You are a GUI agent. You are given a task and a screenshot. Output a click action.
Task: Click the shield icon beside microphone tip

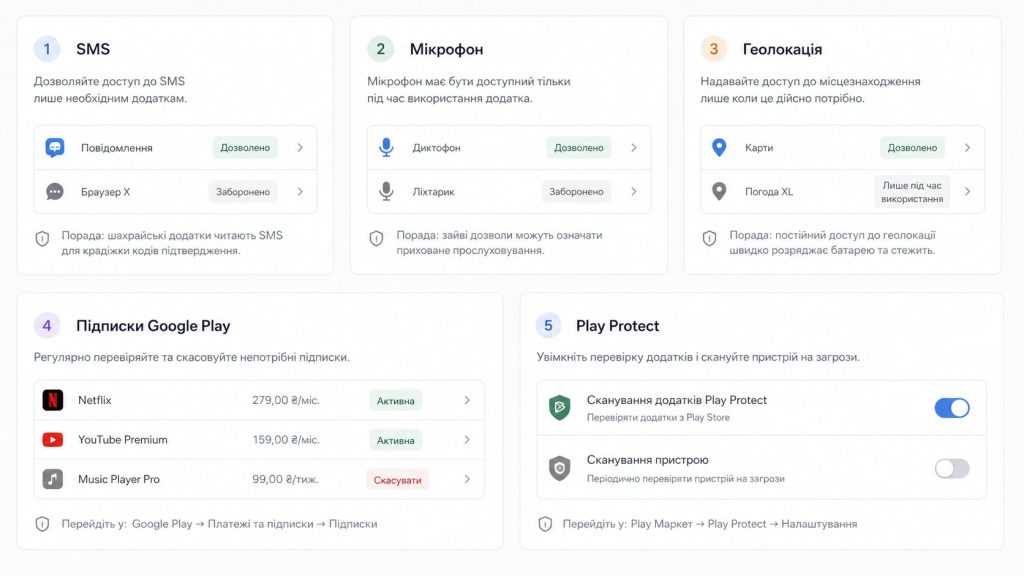coord(376,239)
